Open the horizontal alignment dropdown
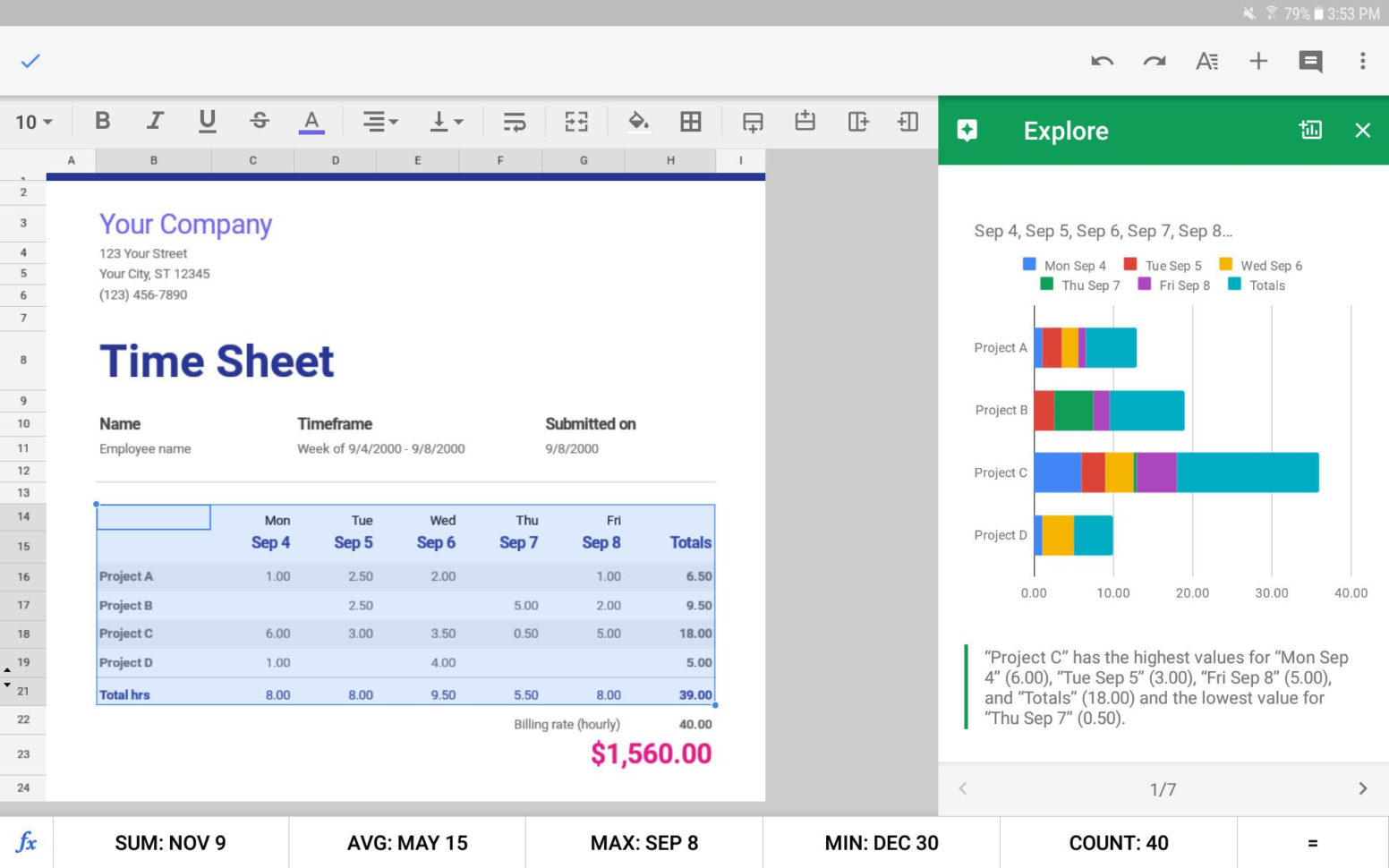Screen dimensions: 1389x868 [379, 121]
